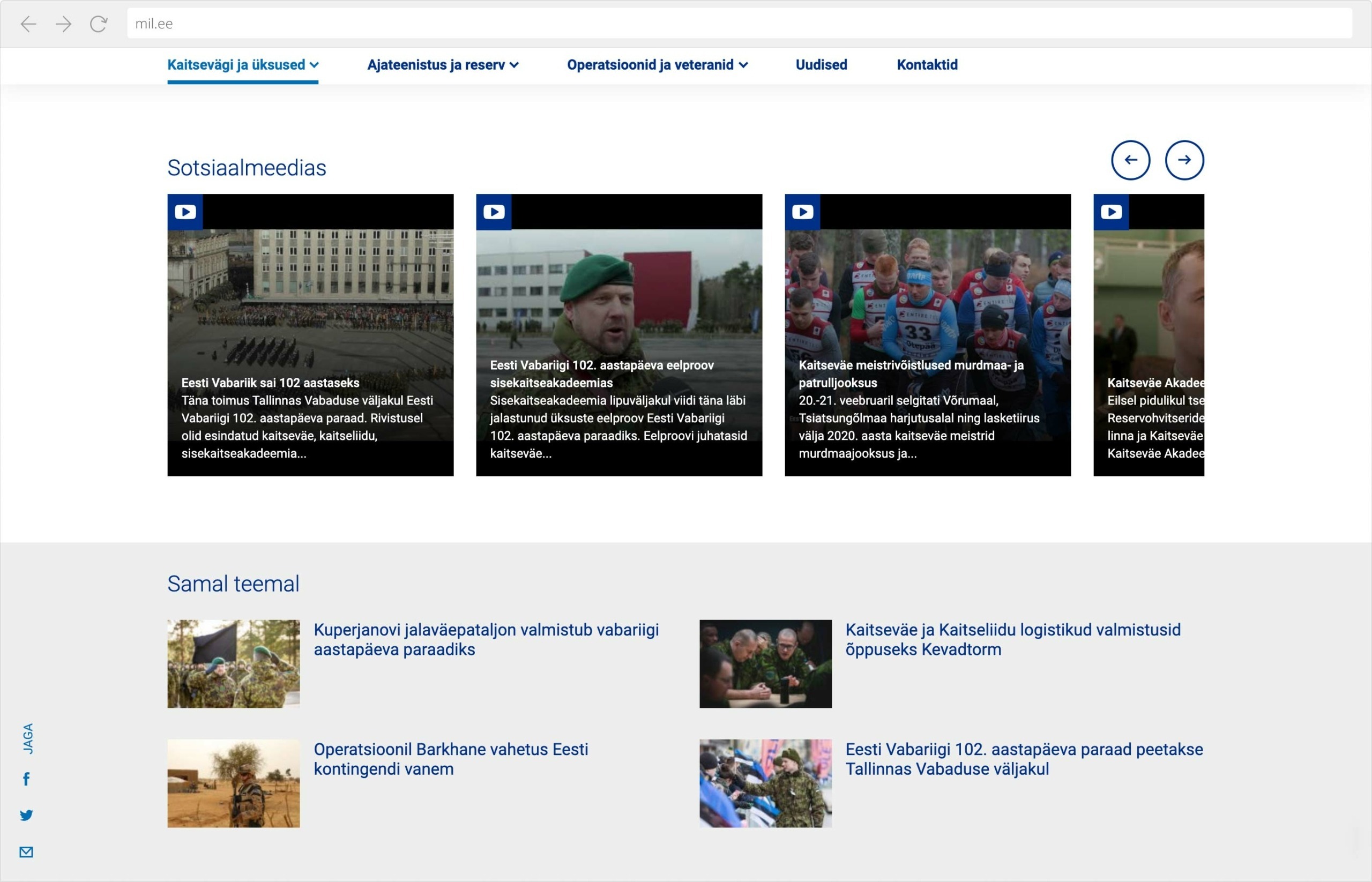This screenshot has width=1372, height=882.
Task: Go to previous social media slide
Action: click(x=1130, y=160)
